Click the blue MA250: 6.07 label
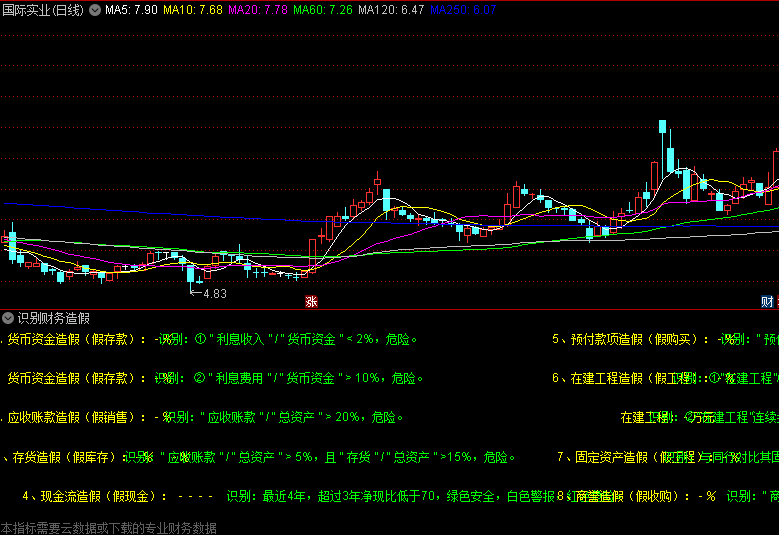 tap(463, 10)
